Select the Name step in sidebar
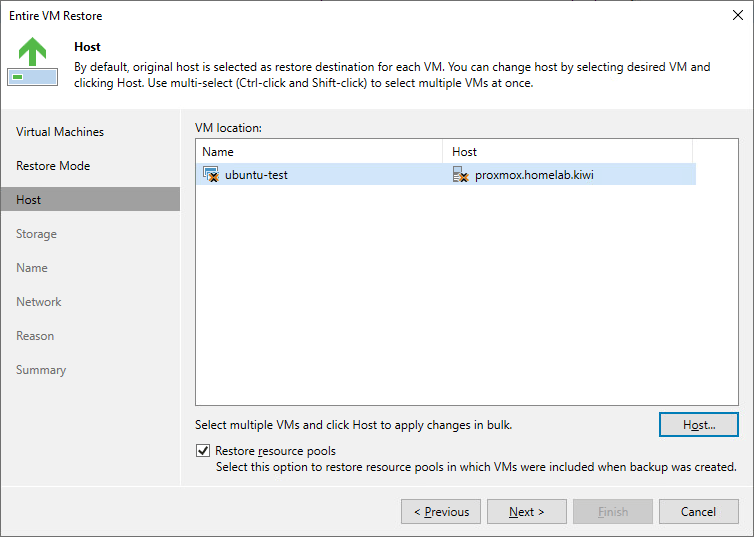The image size is (754, 537). click(x=32, y=268)
